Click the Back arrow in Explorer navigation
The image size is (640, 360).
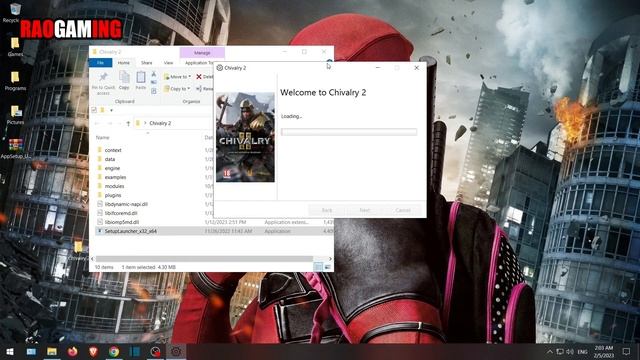[x=97, y=123]
